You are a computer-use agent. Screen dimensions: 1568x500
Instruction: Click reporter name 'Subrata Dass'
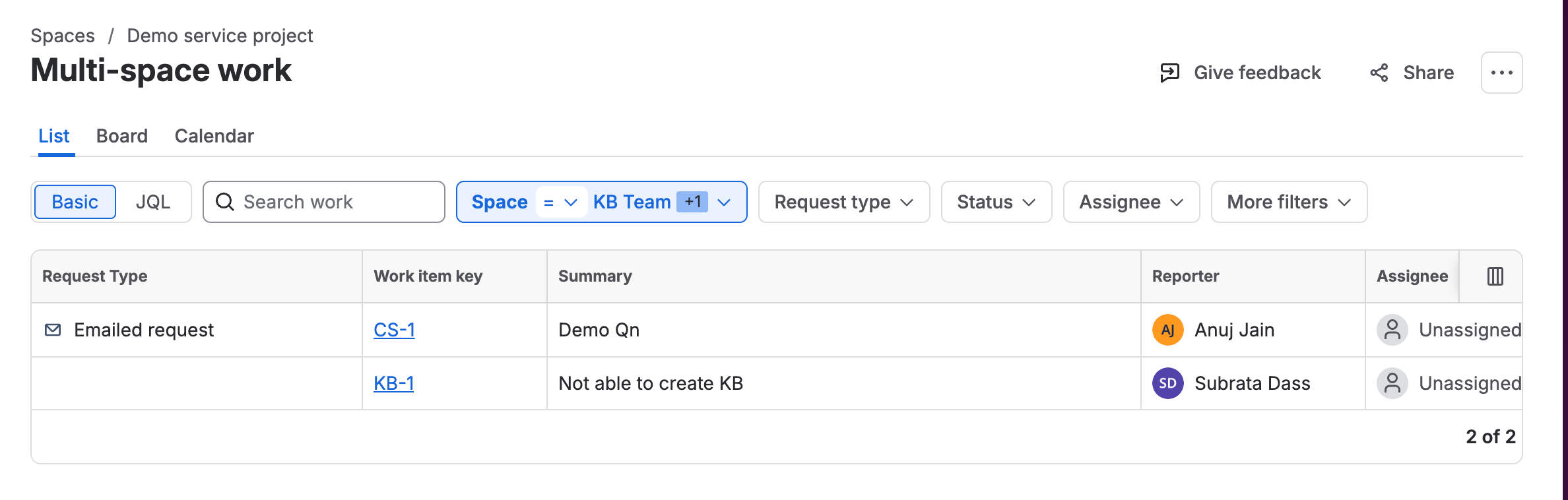[1253, 383]
